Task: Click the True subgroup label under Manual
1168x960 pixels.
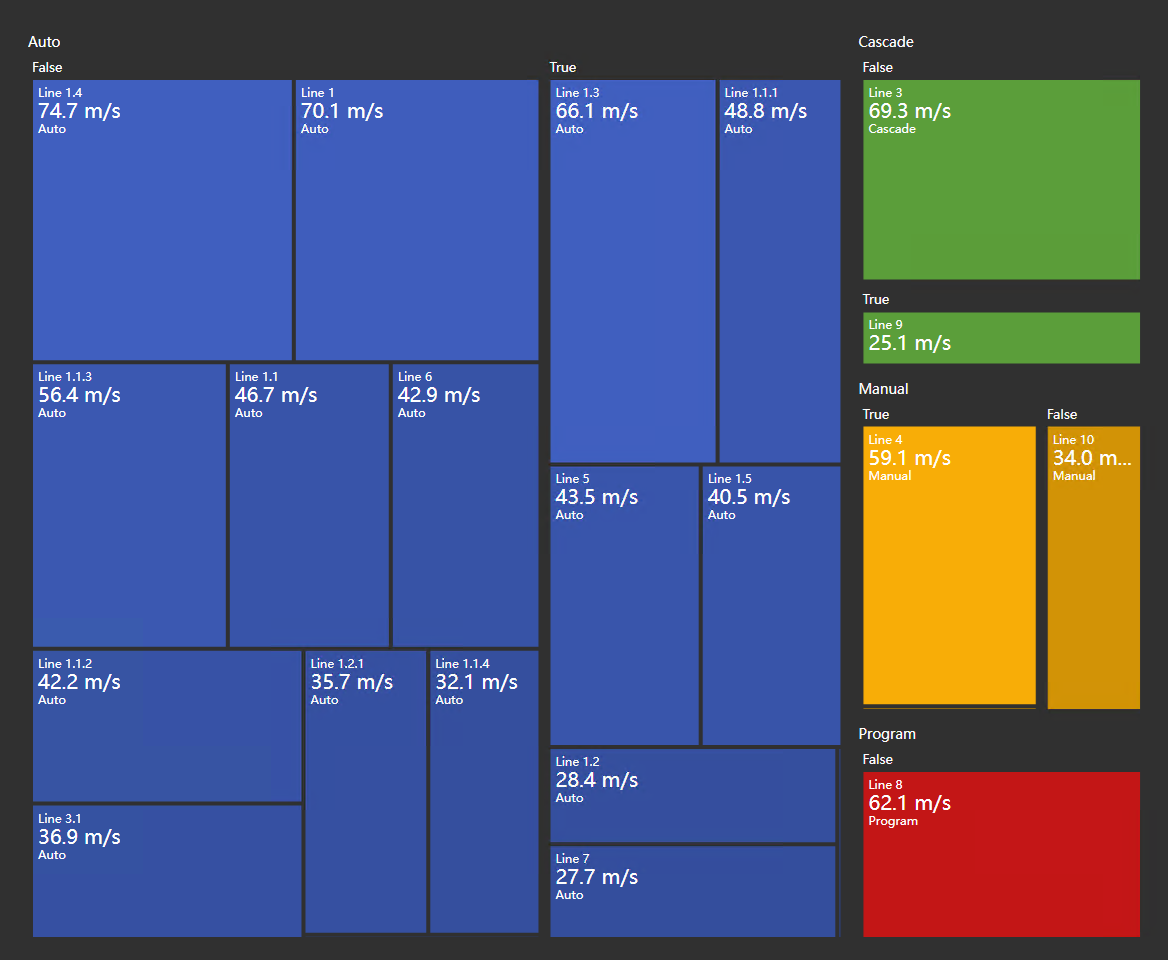Action: 876,414
